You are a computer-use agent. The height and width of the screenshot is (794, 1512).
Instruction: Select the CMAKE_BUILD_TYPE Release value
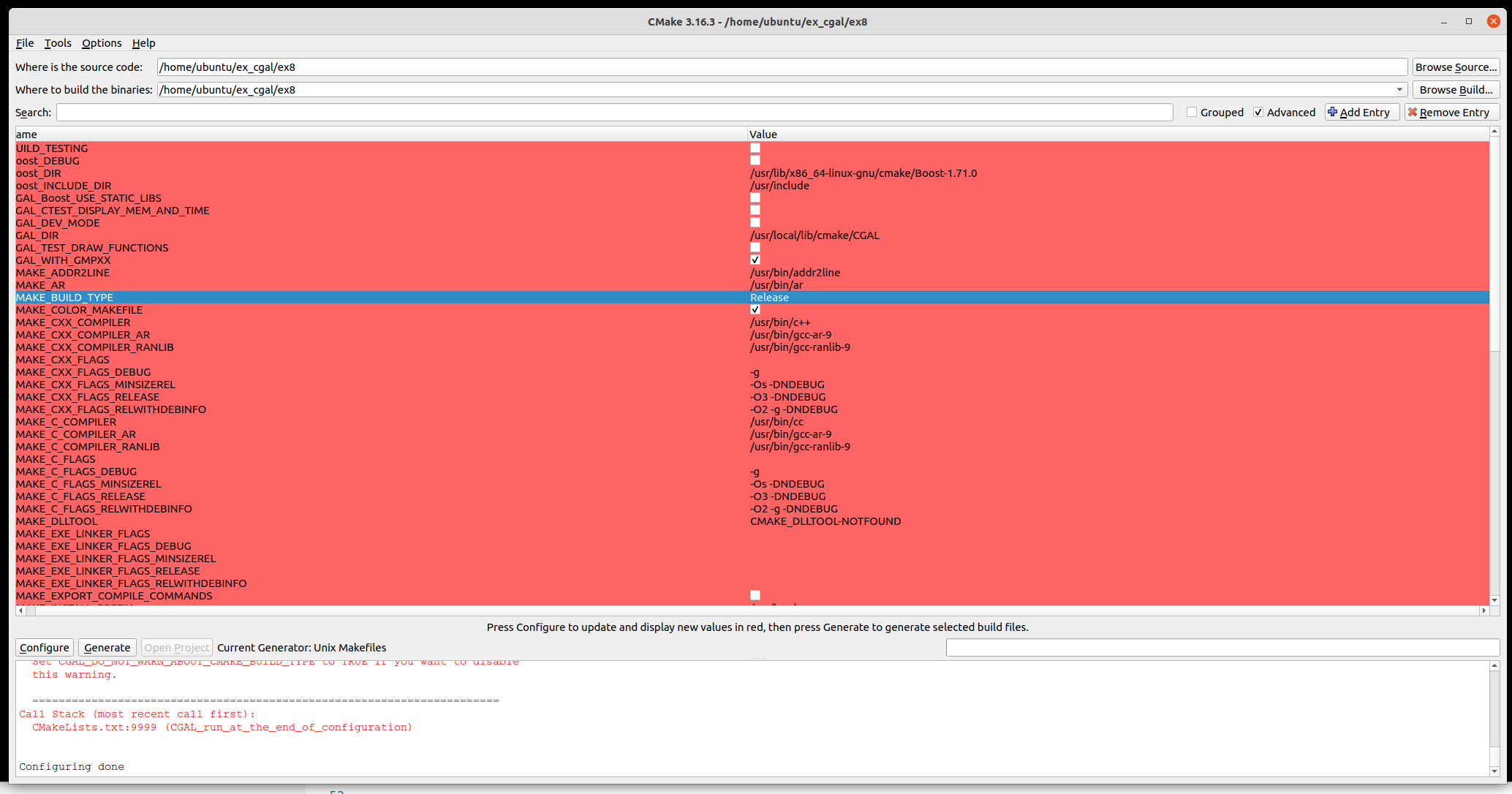pyautogui.click(x=769, y=298)
